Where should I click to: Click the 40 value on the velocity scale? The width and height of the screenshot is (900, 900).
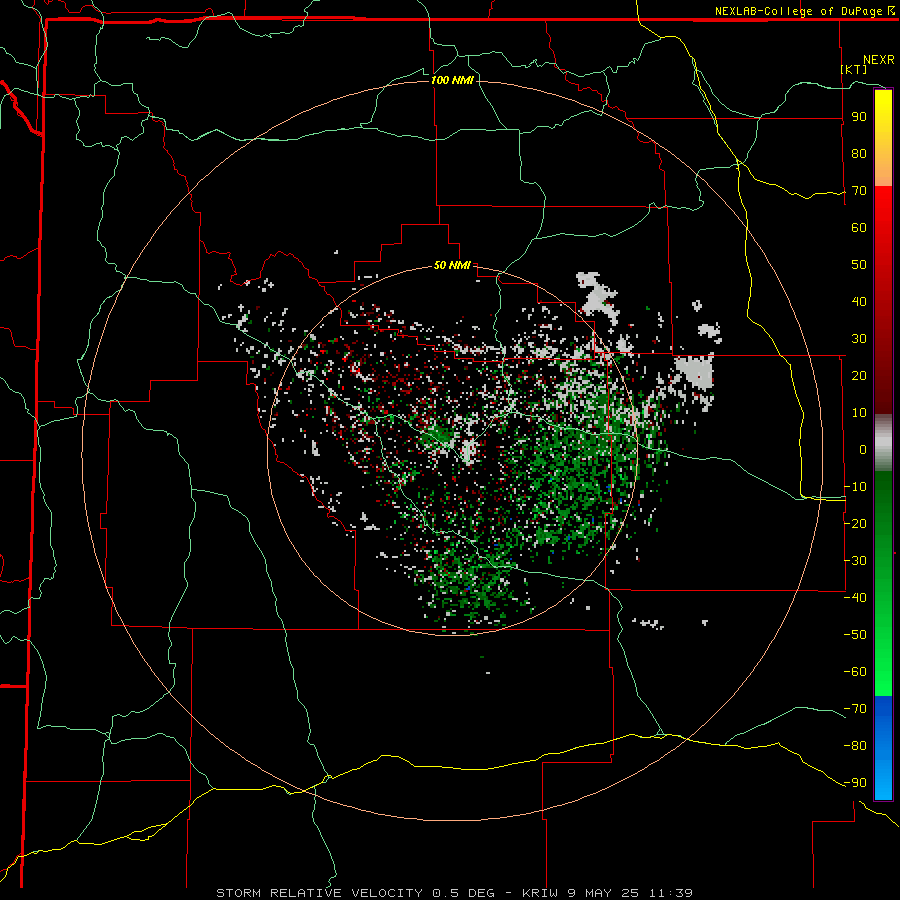(x=859, y=301)
